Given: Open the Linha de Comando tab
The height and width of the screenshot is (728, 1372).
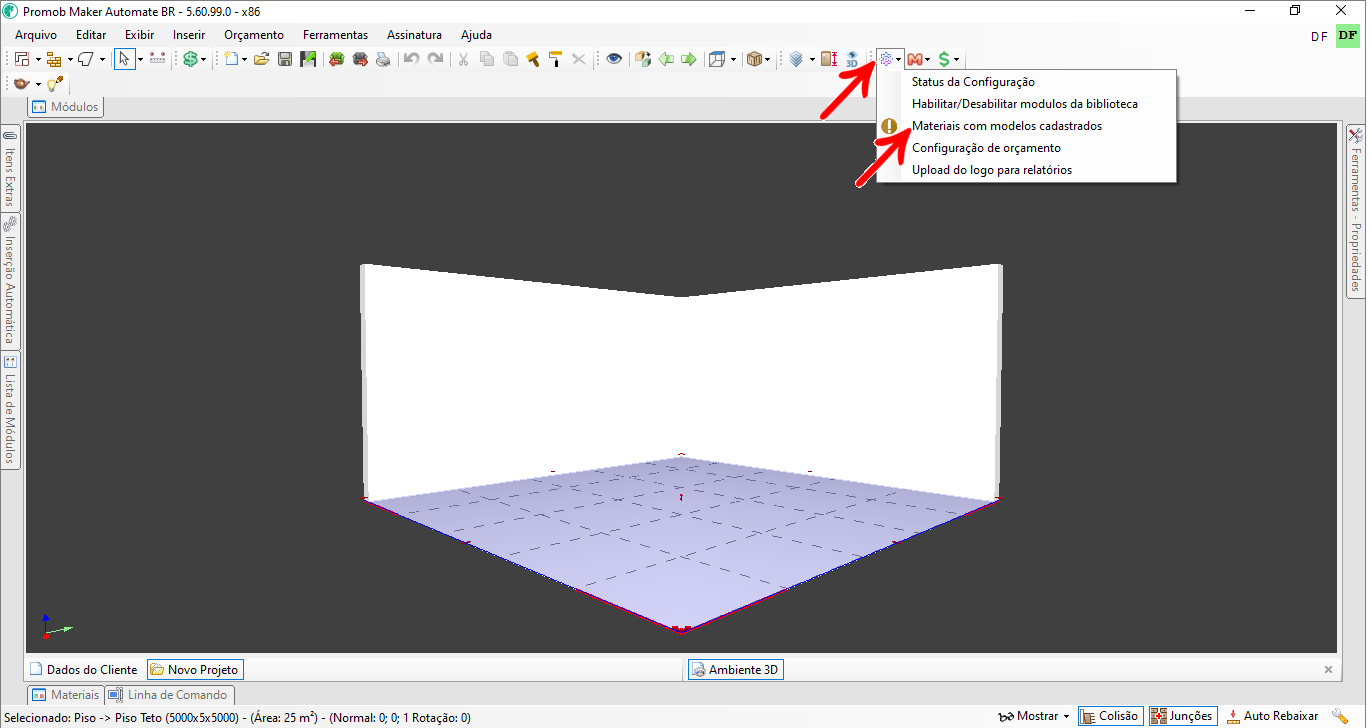Looking at the screenshot, I should (x=169, y=694).
